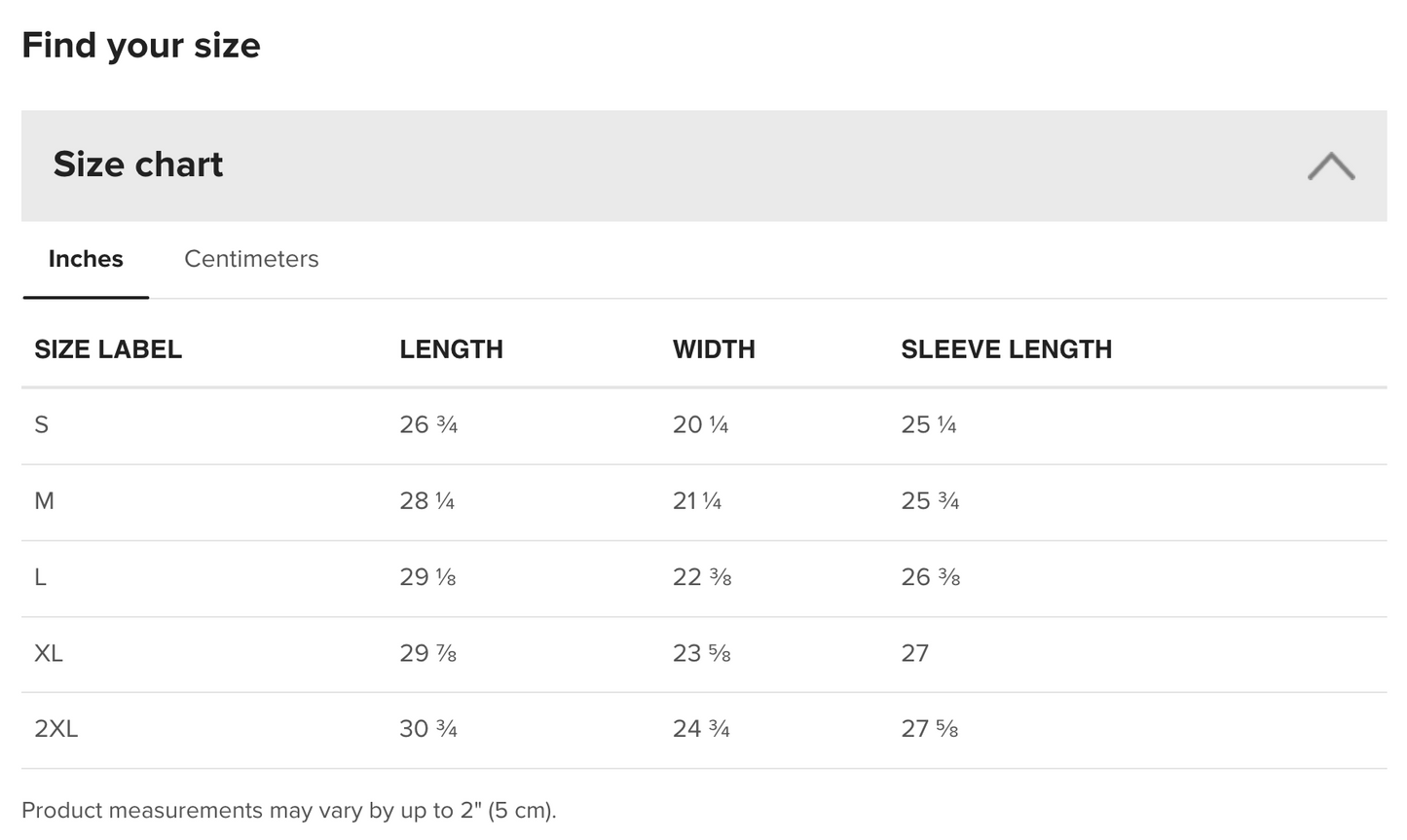
Task: Click the 26 ¾ length value for S
Action: click(x=428, y=425)
